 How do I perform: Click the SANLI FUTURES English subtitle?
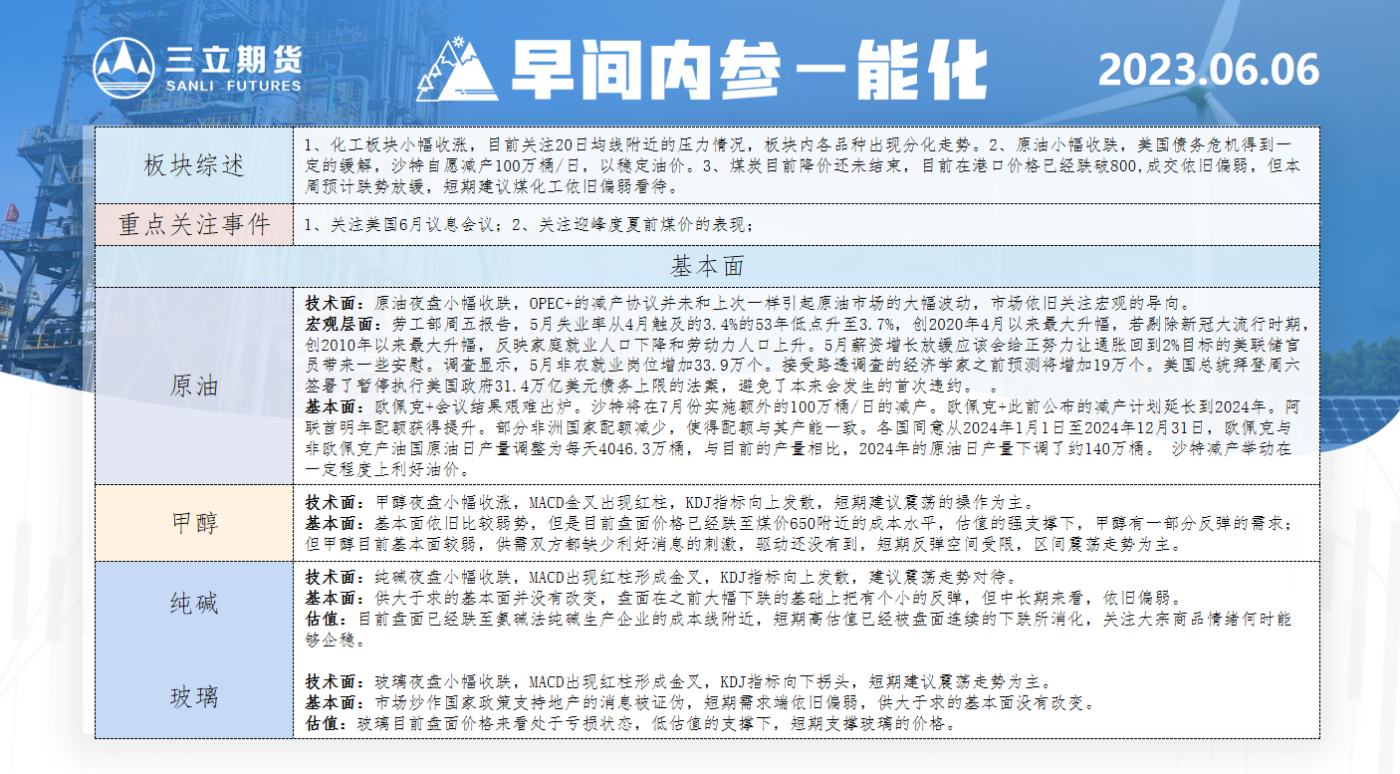pyautogui.click(x=232, y=86)
